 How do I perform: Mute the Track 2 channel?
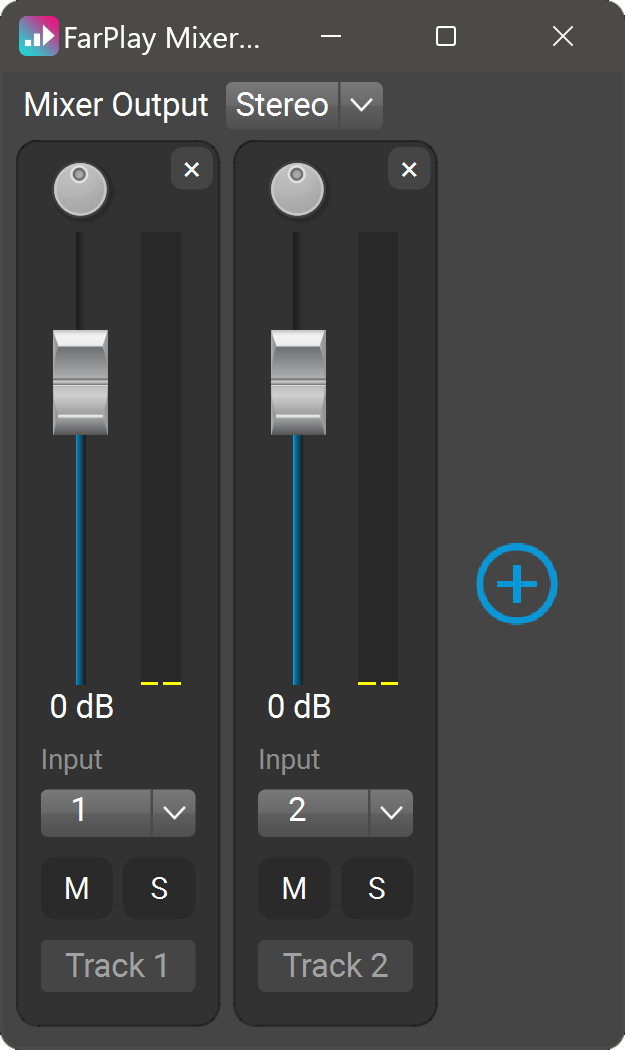point(294,888)
